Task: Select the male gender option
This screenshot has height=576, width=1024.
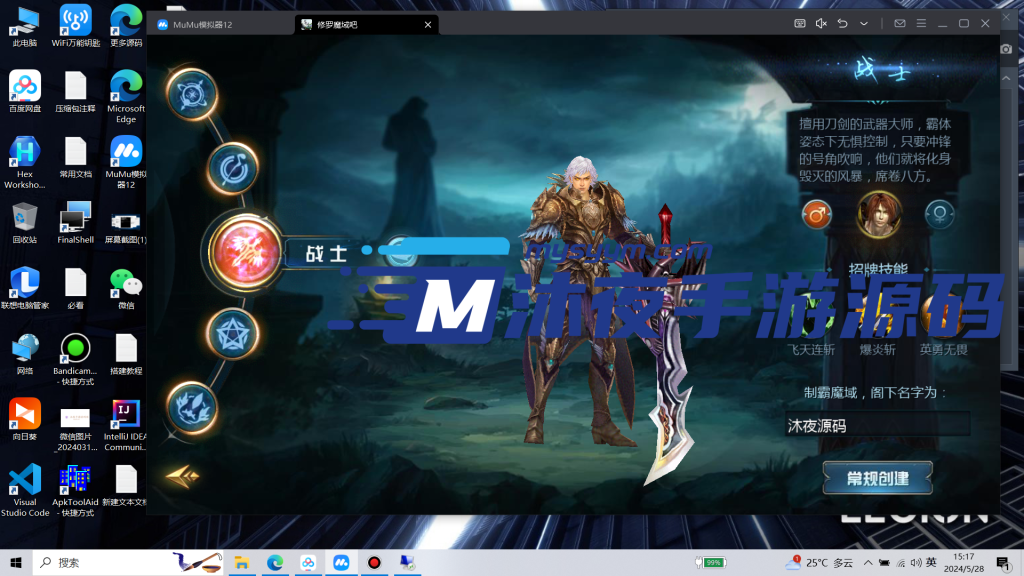Action: point(816,214)
